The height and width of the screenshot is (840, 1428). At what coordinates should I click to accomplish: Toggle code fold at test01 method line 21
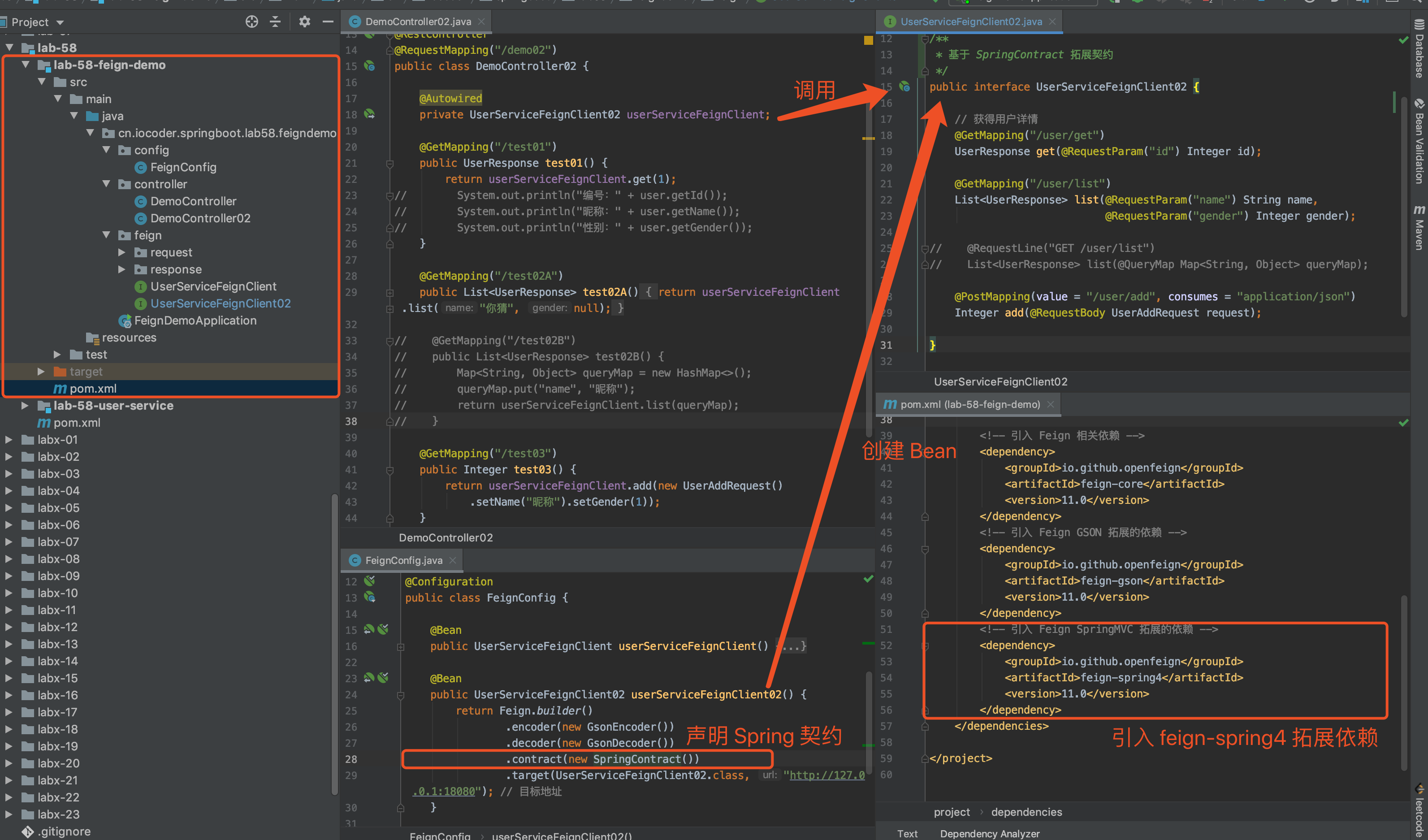click(390, 164)
